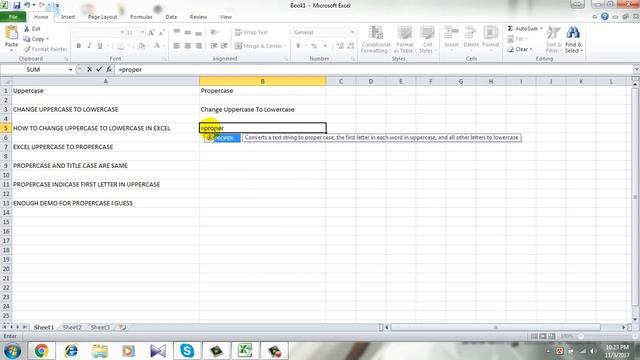Click the Middle Align icon

coord(187,32)
